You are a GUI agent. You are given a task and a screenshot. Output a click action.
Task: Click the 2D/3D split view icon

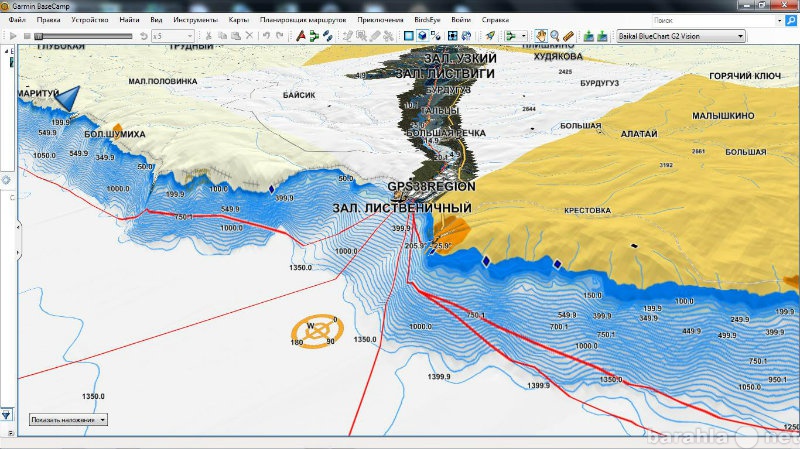pos(435,36)
